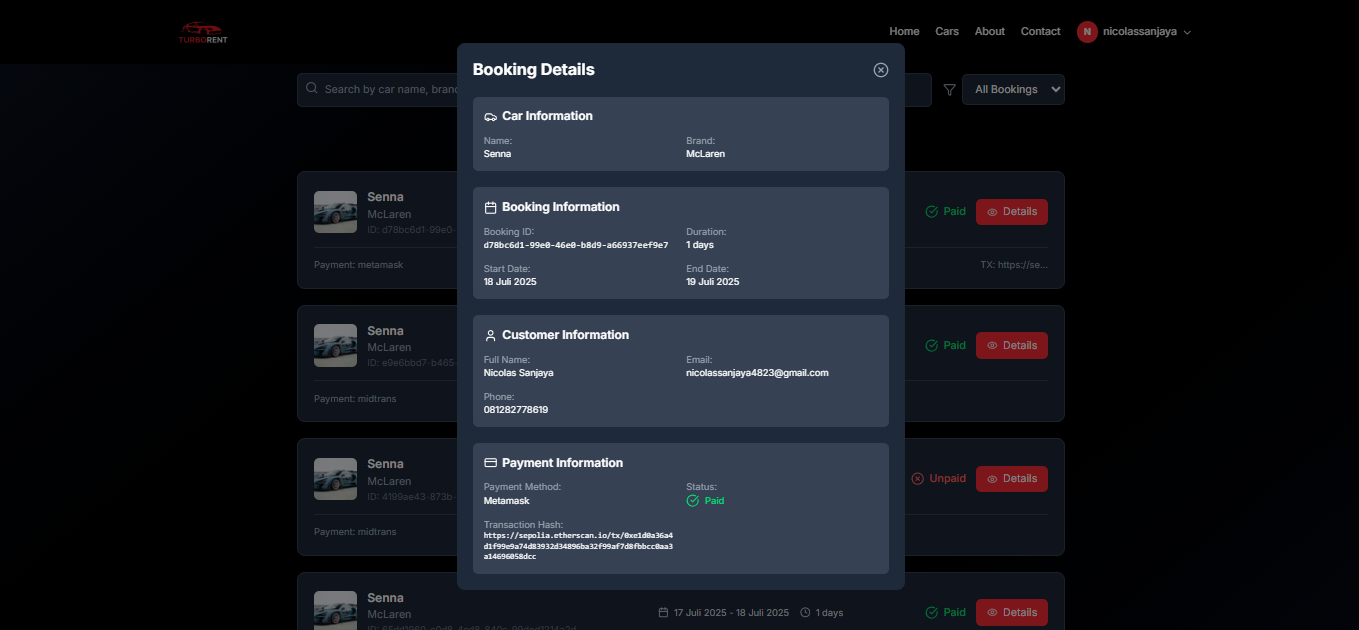This screenshot has width=1359, height=630.
Task: Select the Booking ID value text
Action: (x=576, y=245)
